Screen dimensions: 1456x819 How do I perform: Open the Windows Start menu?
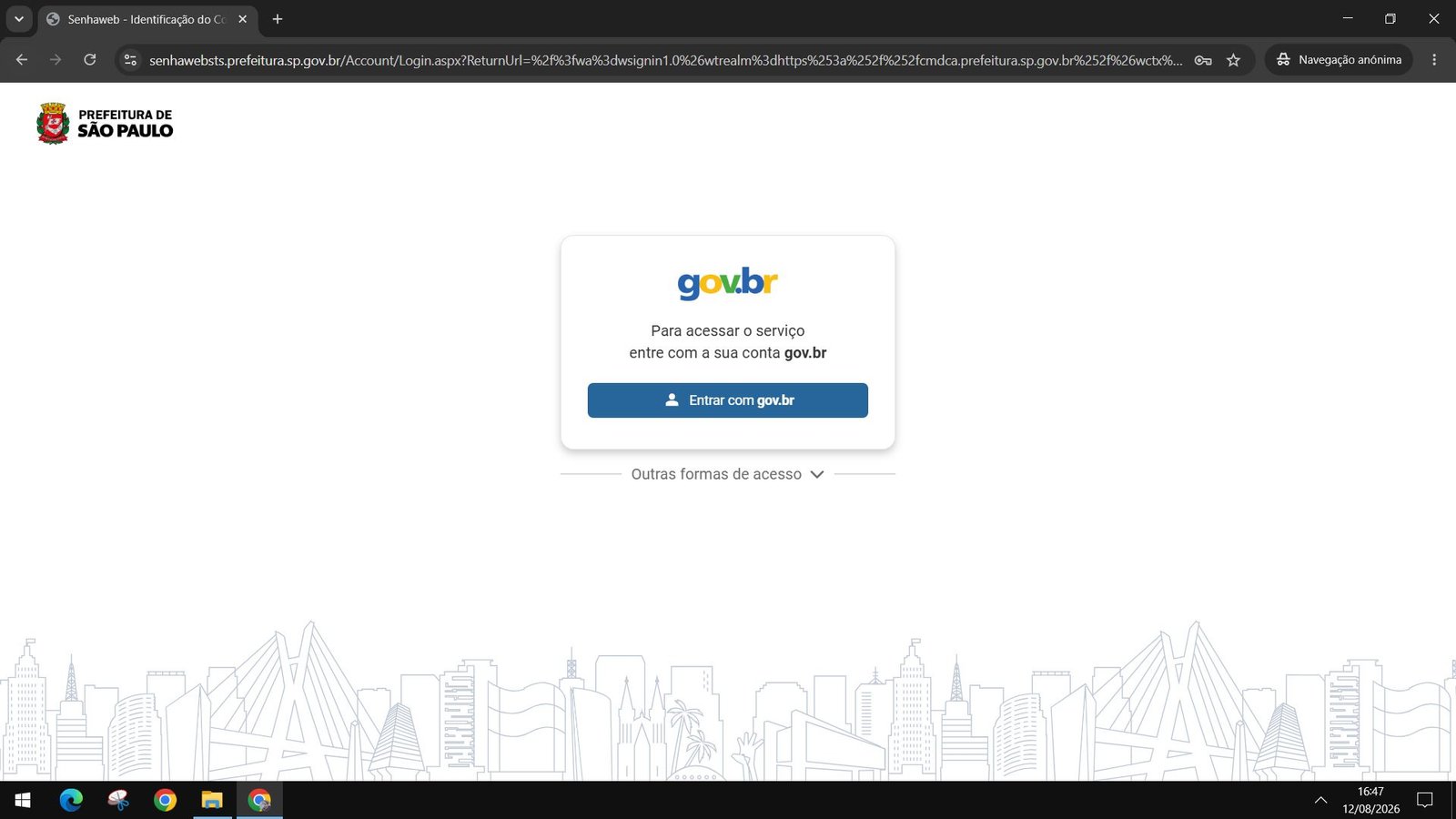[23, 801]
